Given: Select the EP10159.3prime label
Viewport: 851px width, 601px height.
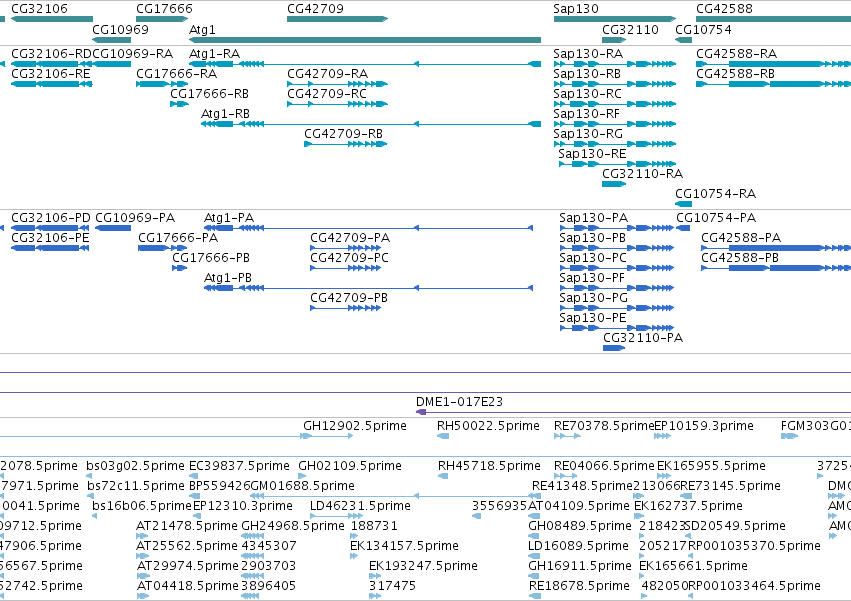Looking at the screenshot, I should [x=704, y=426].
